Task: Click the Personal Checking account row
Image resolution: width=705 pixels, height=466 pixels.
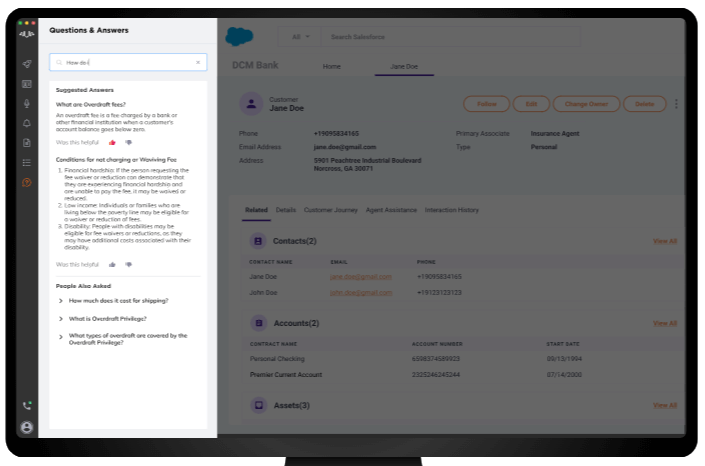Action: (x=463, y=358)
